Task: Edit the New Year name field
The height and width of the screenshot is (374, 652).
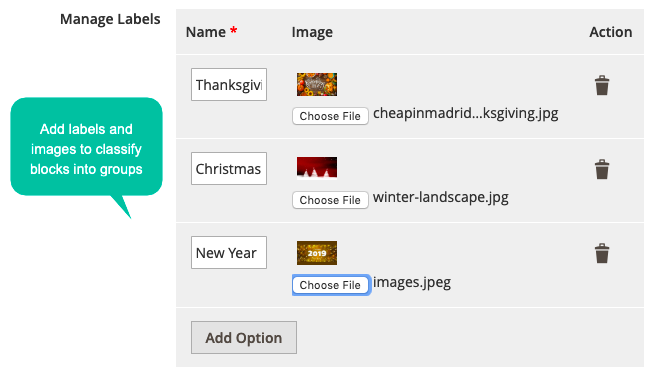Action: point(229,253)
